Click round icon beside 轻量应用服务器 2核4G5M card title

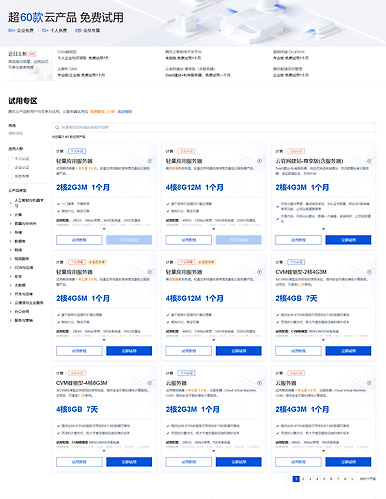pyautogui.click(x=150, y=272)
